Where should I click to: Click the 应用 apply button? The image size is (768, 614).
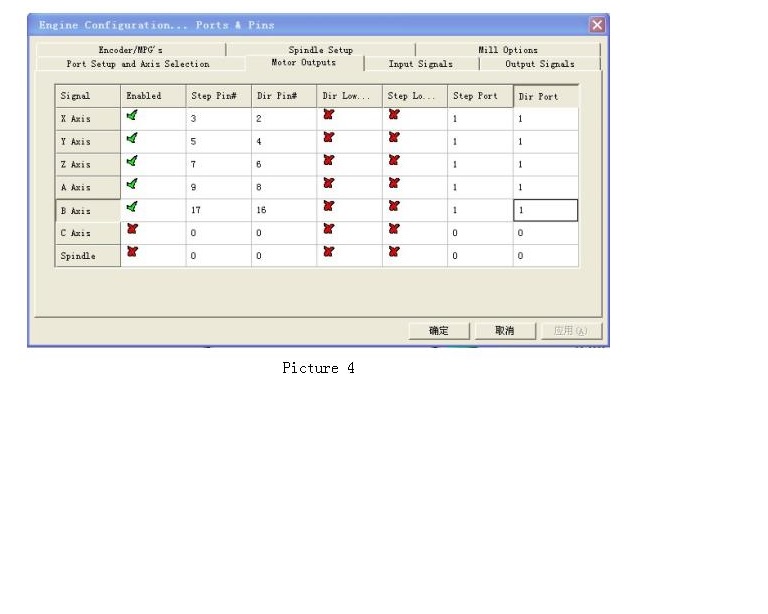click(x=571, y=331)
